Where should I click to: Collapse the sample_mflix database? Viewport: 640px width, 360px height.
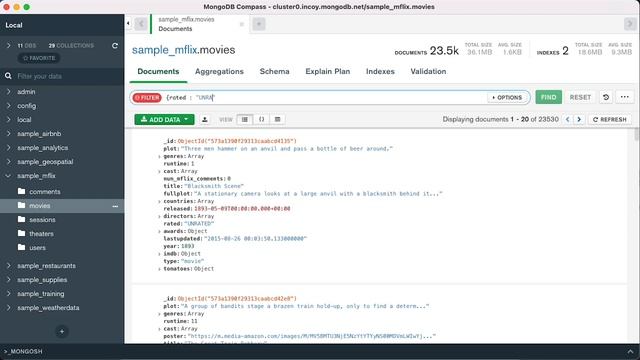[x=9, y=176]
